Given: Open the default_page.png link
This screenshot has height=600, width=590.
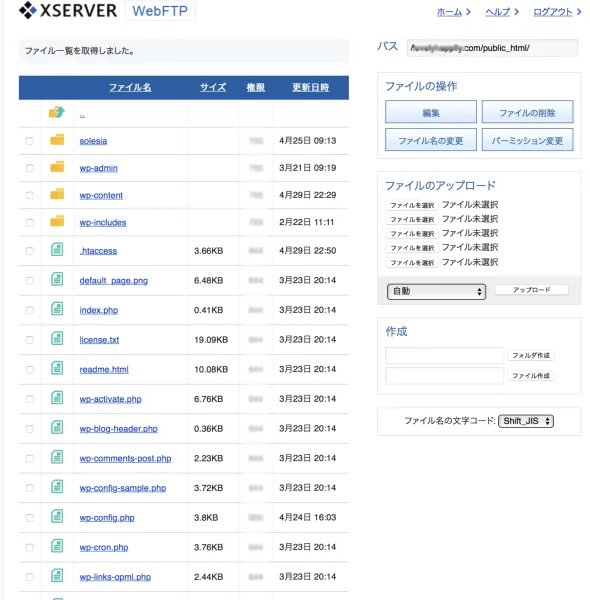Looking at the screenshot, I should point(114,280).
